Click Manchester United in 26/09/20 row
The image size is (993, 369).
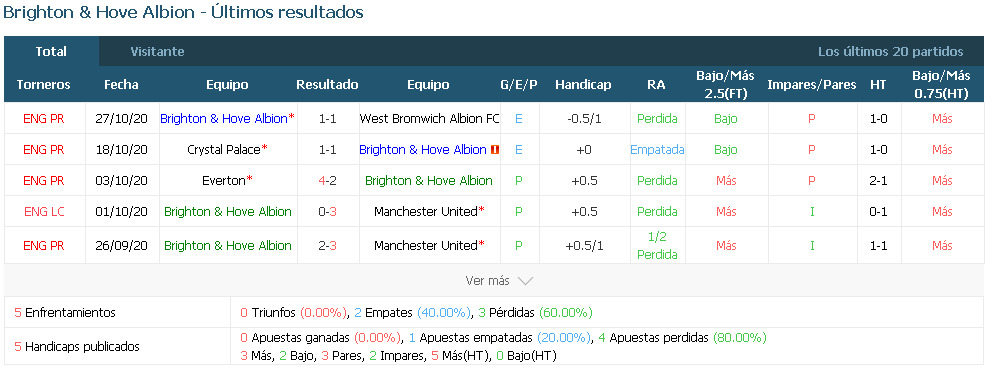[426, 246]
